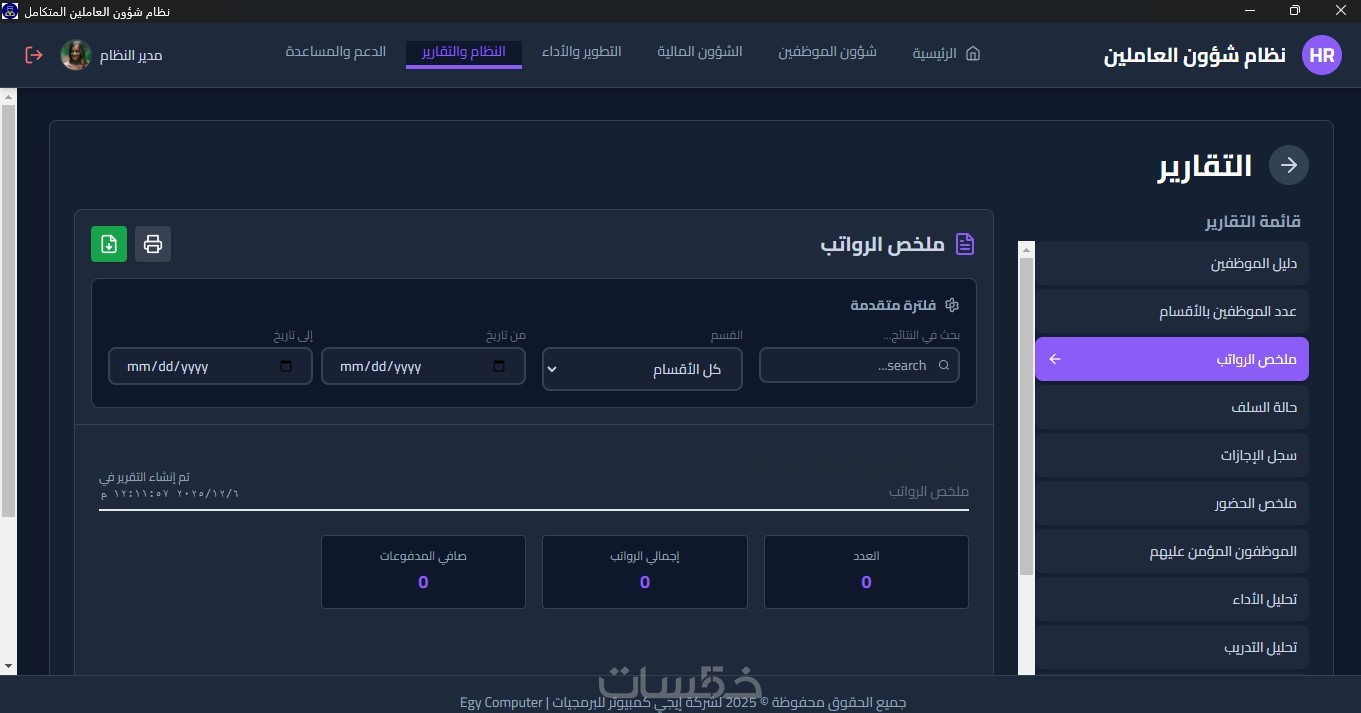Click the إجمالي الرواتب summary card
This screenshot has width=1361, height=713.
point(645,572)
